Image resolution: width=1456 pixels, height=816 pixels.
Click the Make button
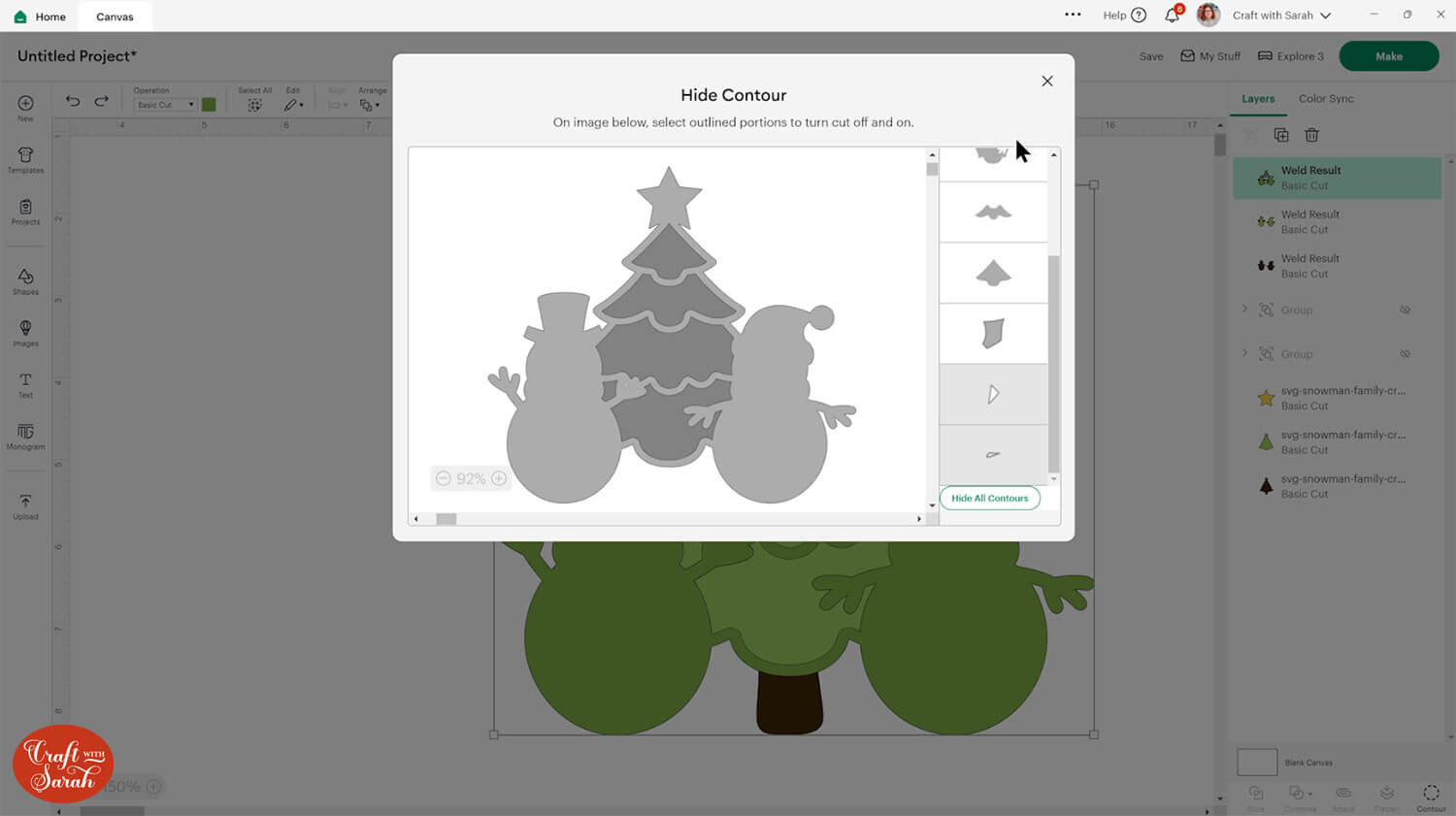[x=1389, y=56]
